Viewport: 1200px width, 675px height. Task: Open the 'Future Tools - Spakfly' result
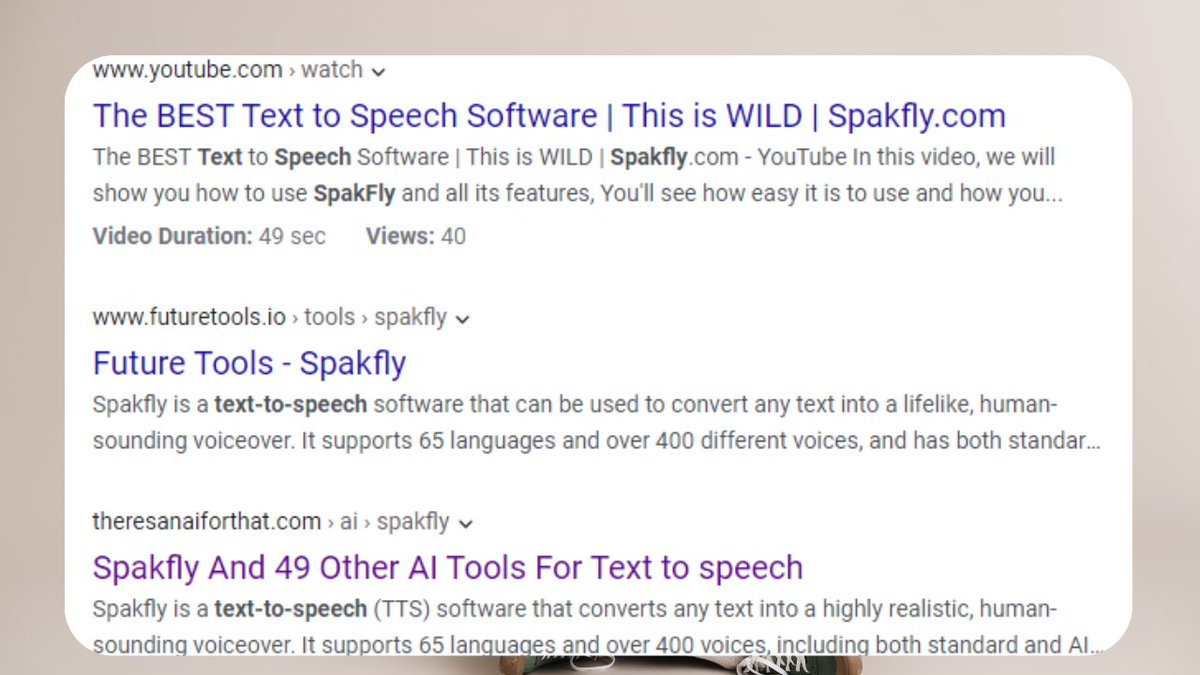(x=249, y=363)
